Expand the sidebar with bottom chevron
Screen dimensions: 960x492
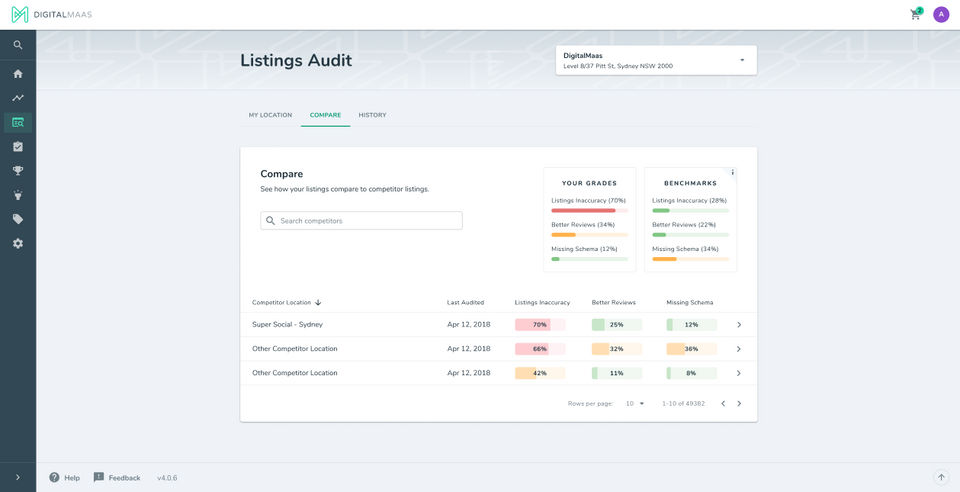[18, 477]
